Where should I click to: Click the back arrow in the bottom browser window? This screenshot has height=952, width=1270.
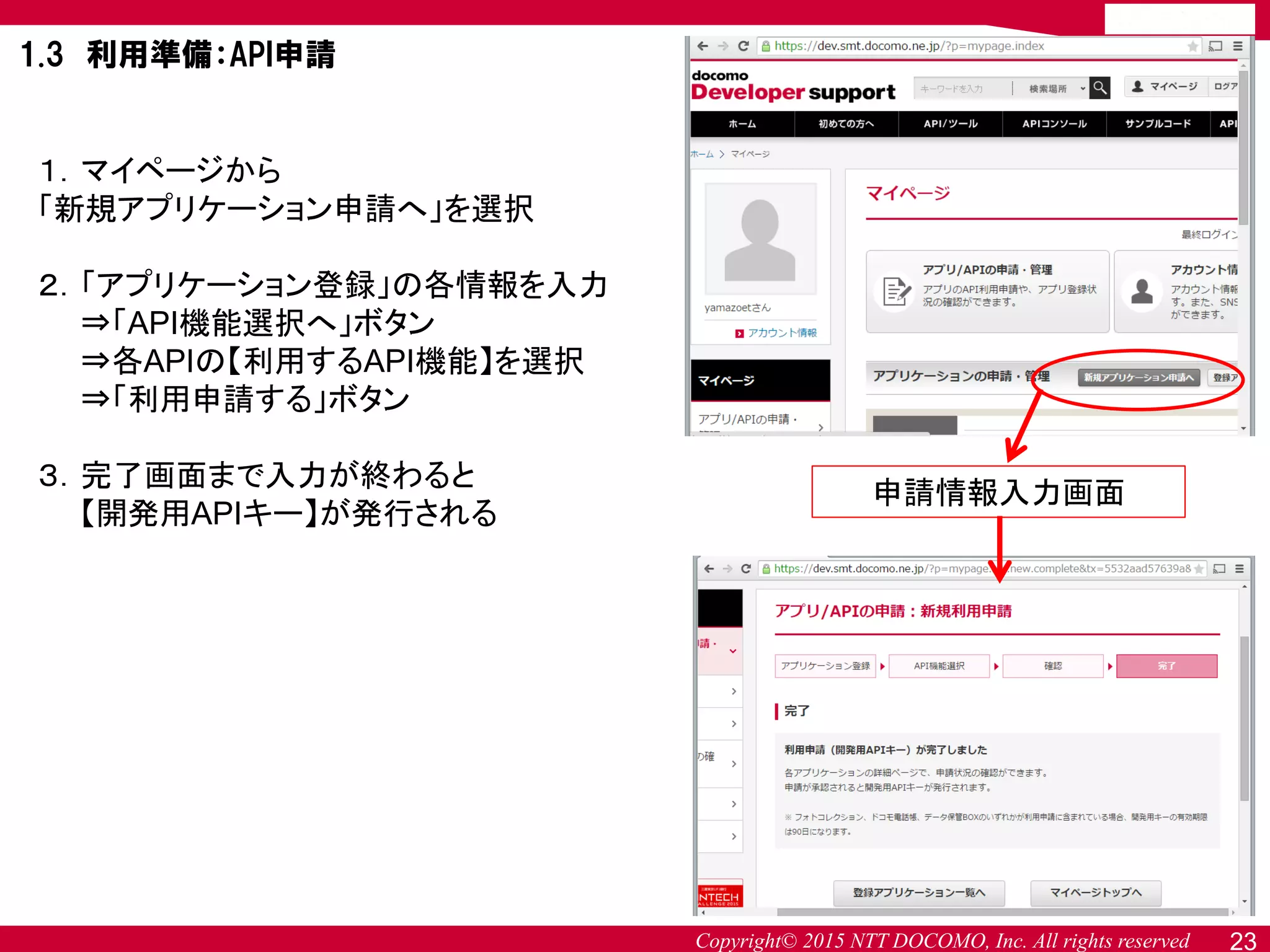coord(709,568)
